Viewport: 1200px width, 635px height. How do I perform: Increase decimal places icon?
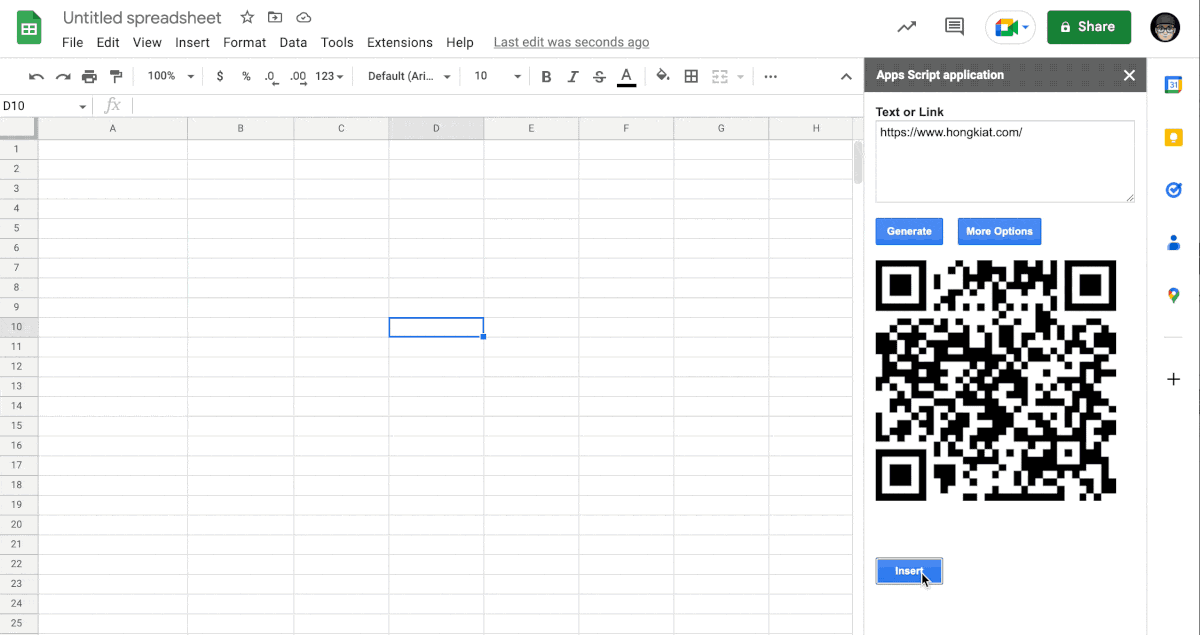[x=298, y=76]
